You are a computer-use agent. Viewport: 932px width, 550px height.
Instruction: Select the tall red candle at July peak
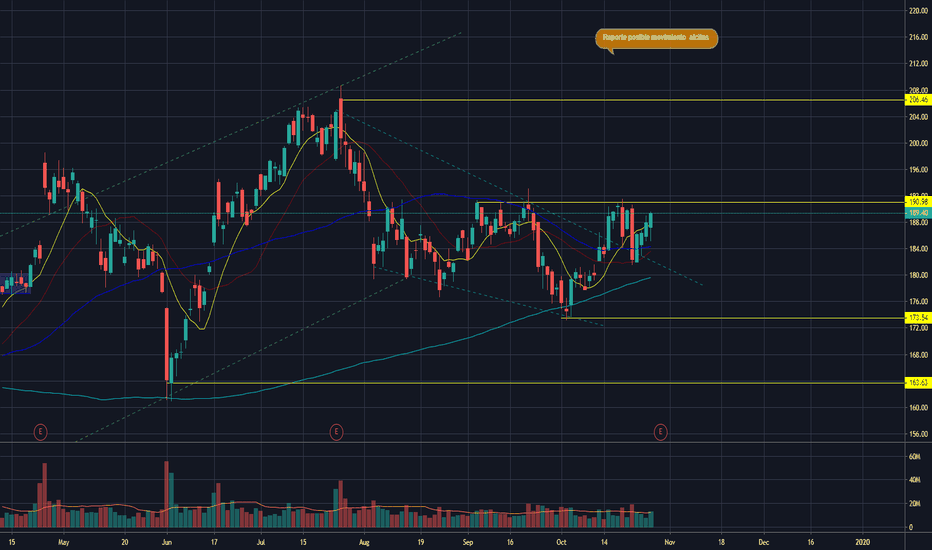tap(341, 119)
